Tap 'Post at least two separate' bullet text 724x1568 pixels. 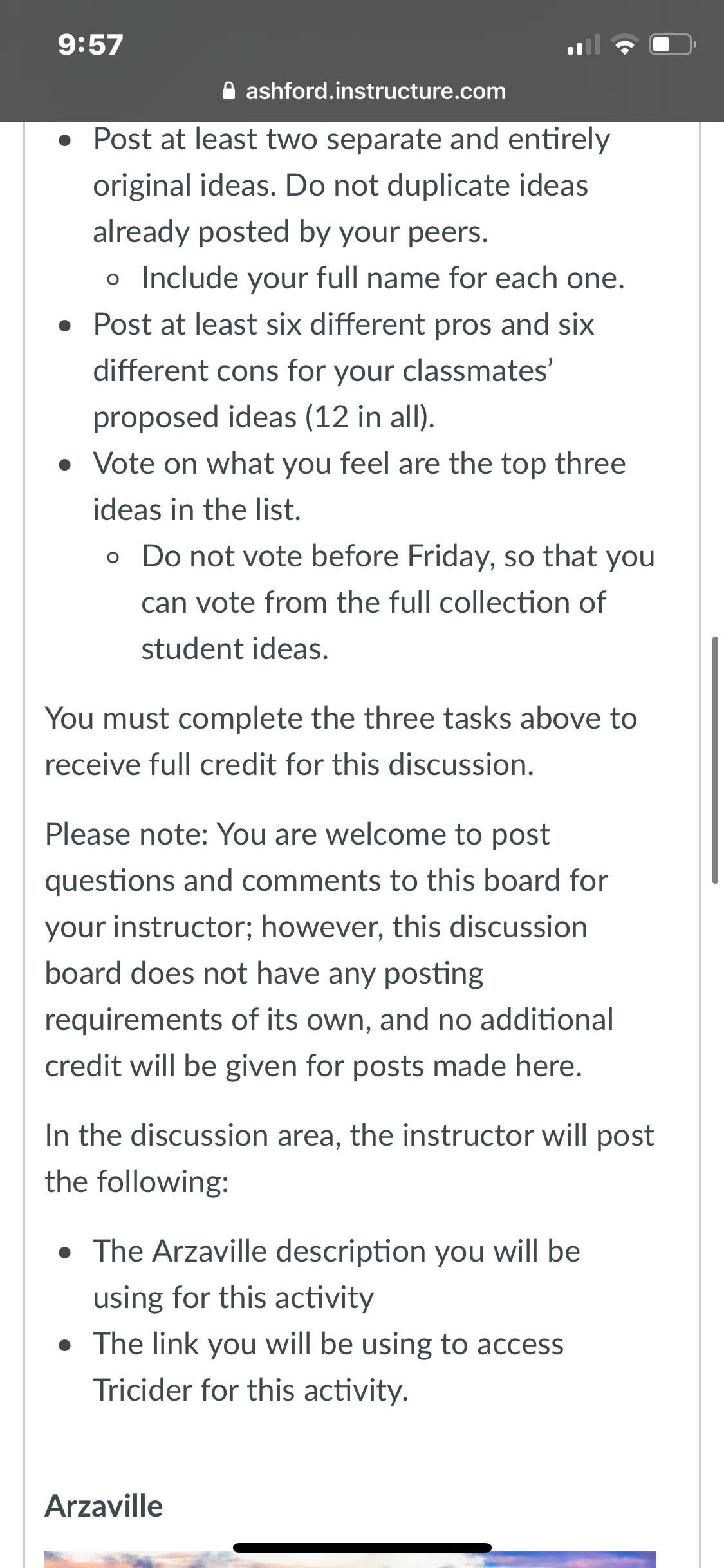click(x=351, y=185)
